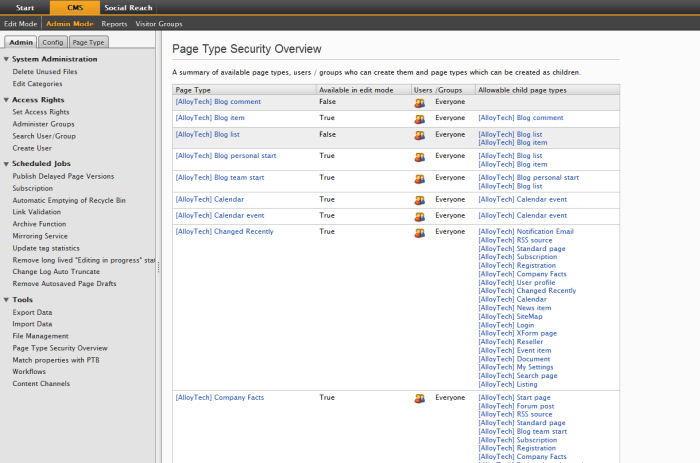Switch to the Page Type tab

89,42
